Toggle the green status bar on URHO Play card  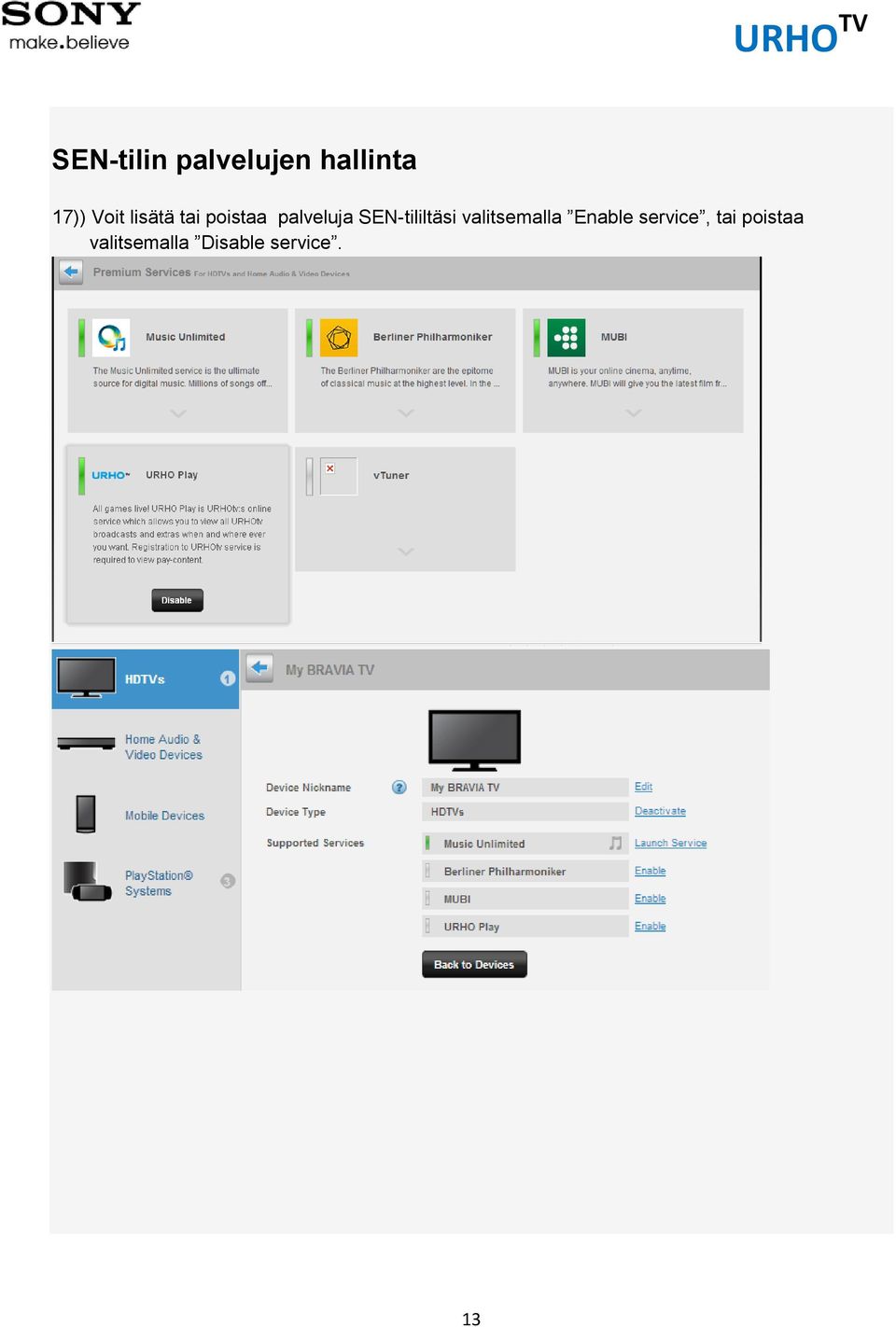tap(81, 476)
